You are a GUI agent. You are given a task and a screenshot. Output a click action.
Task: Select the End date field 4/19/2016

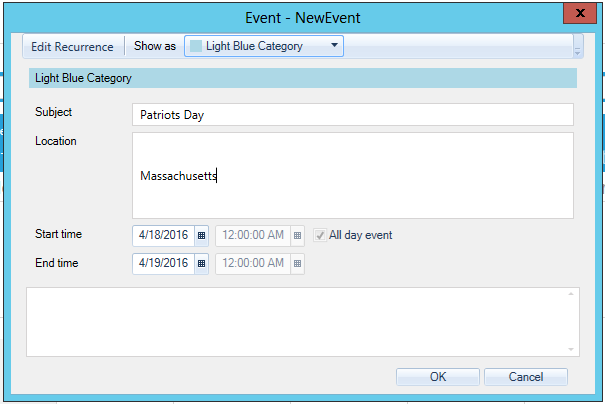coord(164,264)
